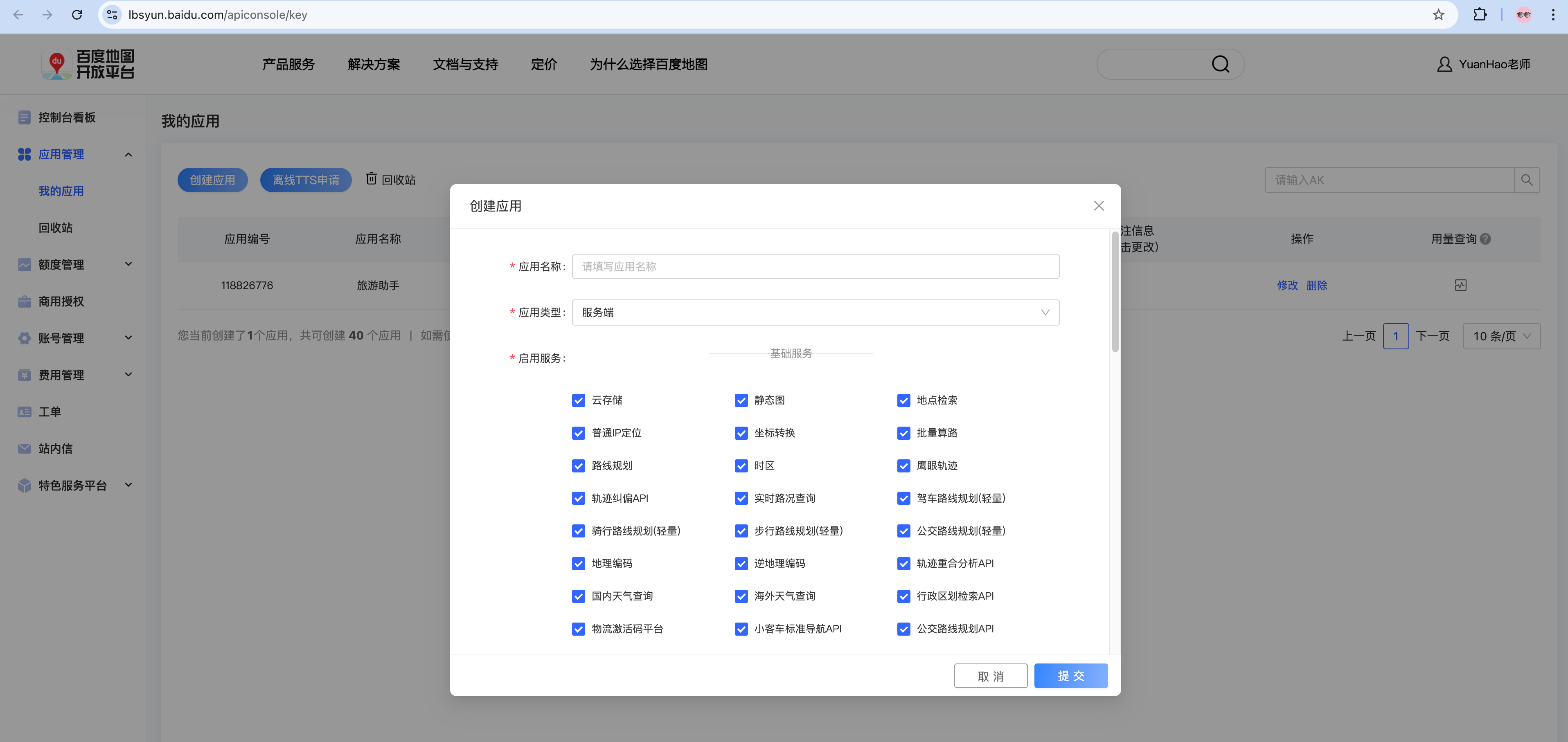Open the 产品服务 top menu
This screenshot has height=742, width=1568.
tap(288, 65)
